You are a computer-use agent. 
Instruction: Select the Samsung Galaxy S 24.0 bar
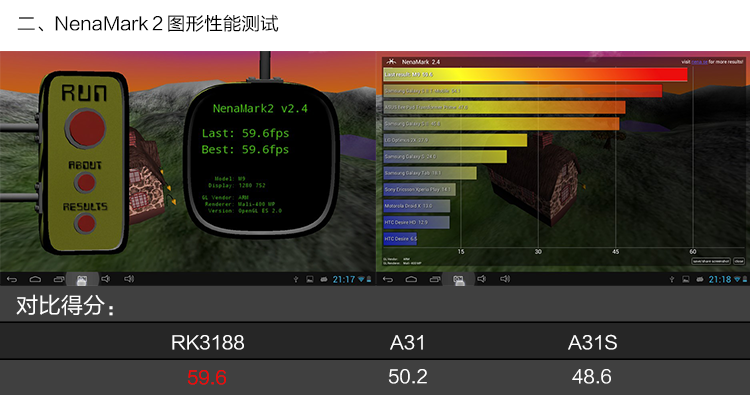pyautogui.click(x=445, y=156)
